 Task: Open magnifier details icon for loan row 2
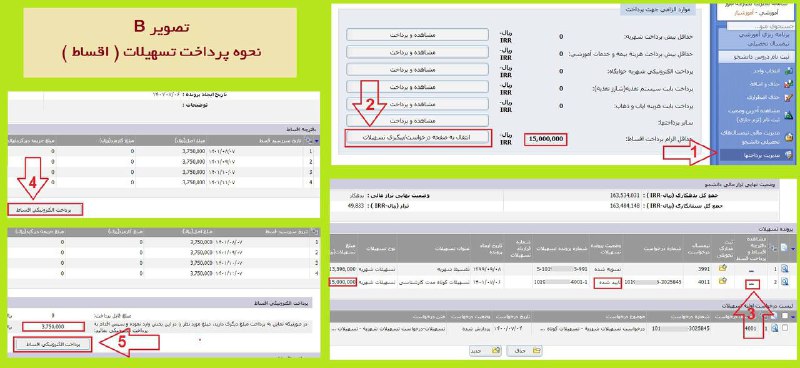click(785, 281)
